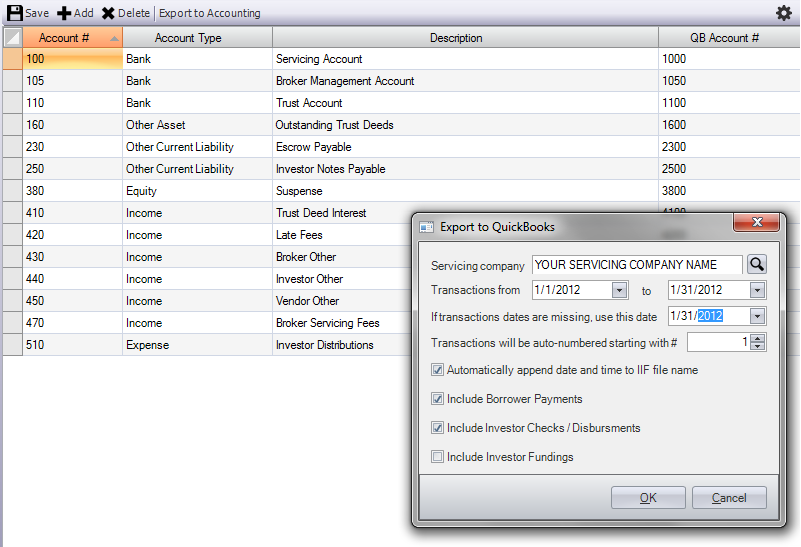The width and height of the screenshot is (801, 547).
Task: Click the Delete X icon
Action: pos(108,13)
